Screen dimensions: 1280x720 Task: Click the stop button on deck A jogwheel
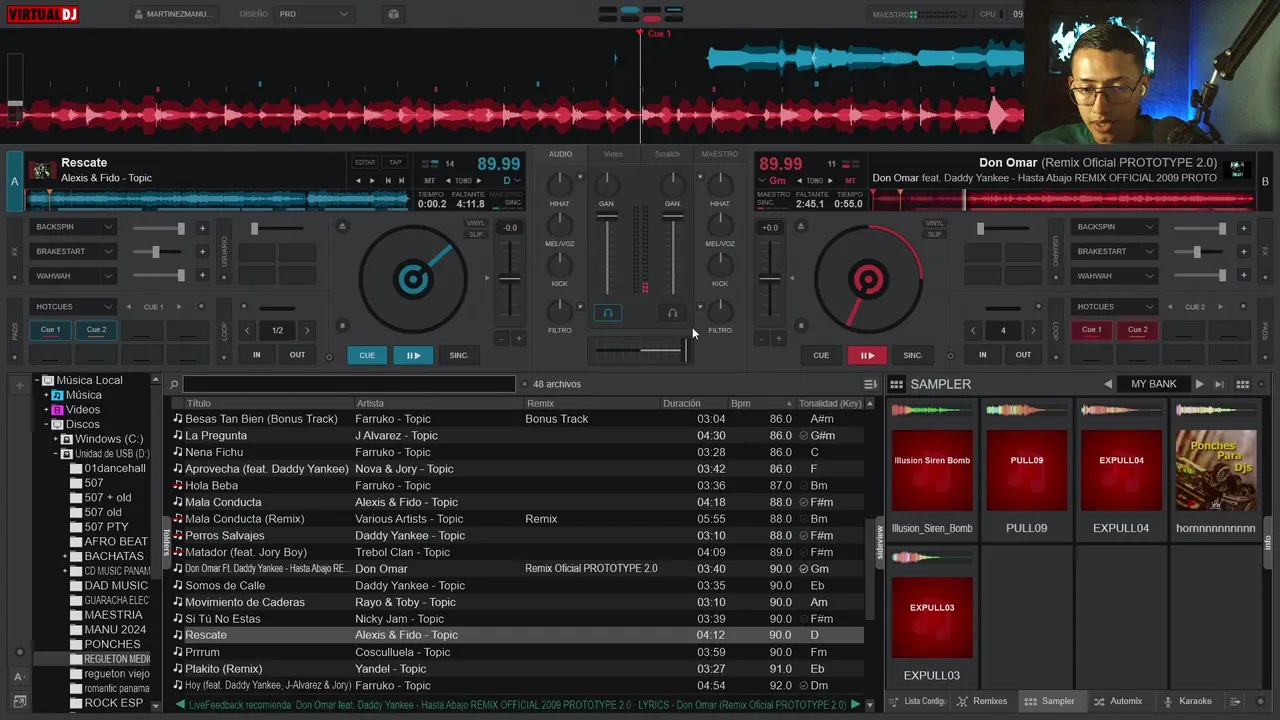click(342, 325)
